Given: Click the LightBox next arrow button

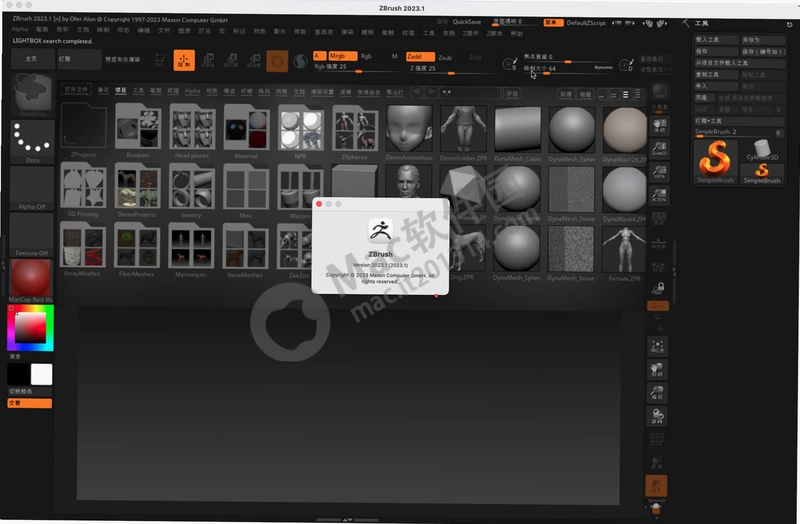Looking at the screenshot, I should coord(432,92).
